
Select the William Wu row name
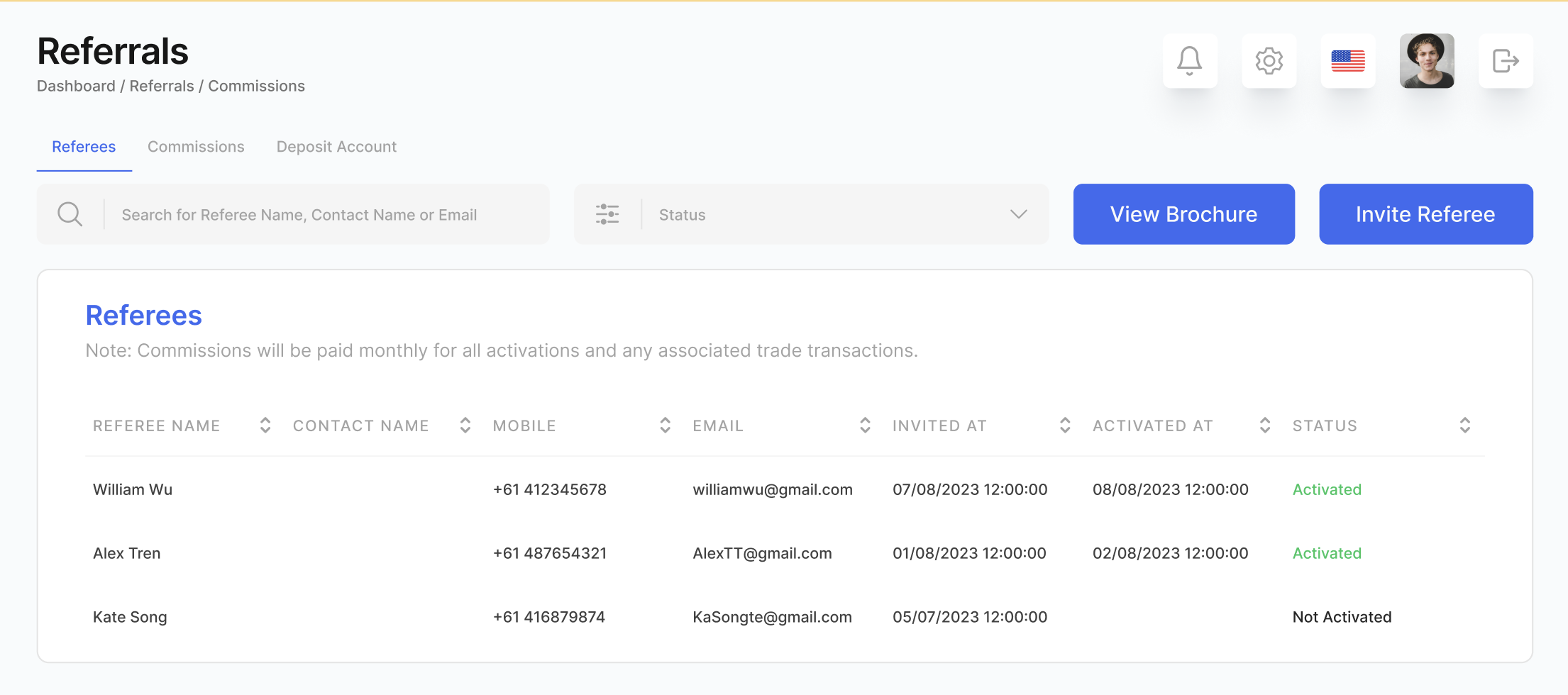coord(133,489)
